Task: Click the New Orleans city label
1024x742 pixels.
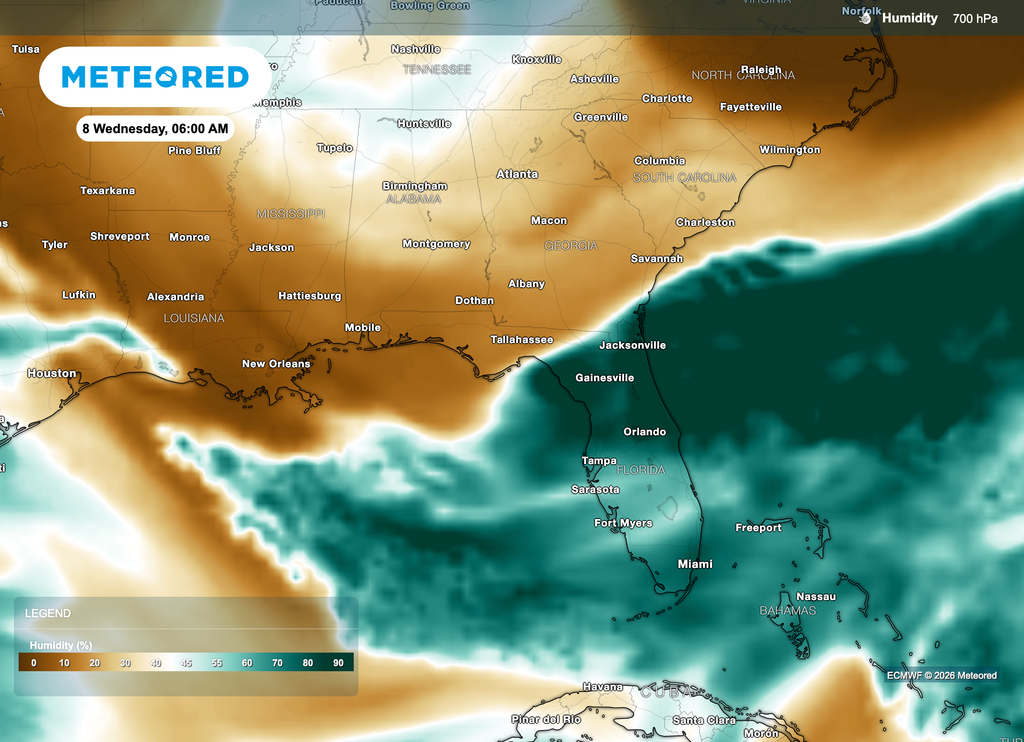Action: point(276,363)
